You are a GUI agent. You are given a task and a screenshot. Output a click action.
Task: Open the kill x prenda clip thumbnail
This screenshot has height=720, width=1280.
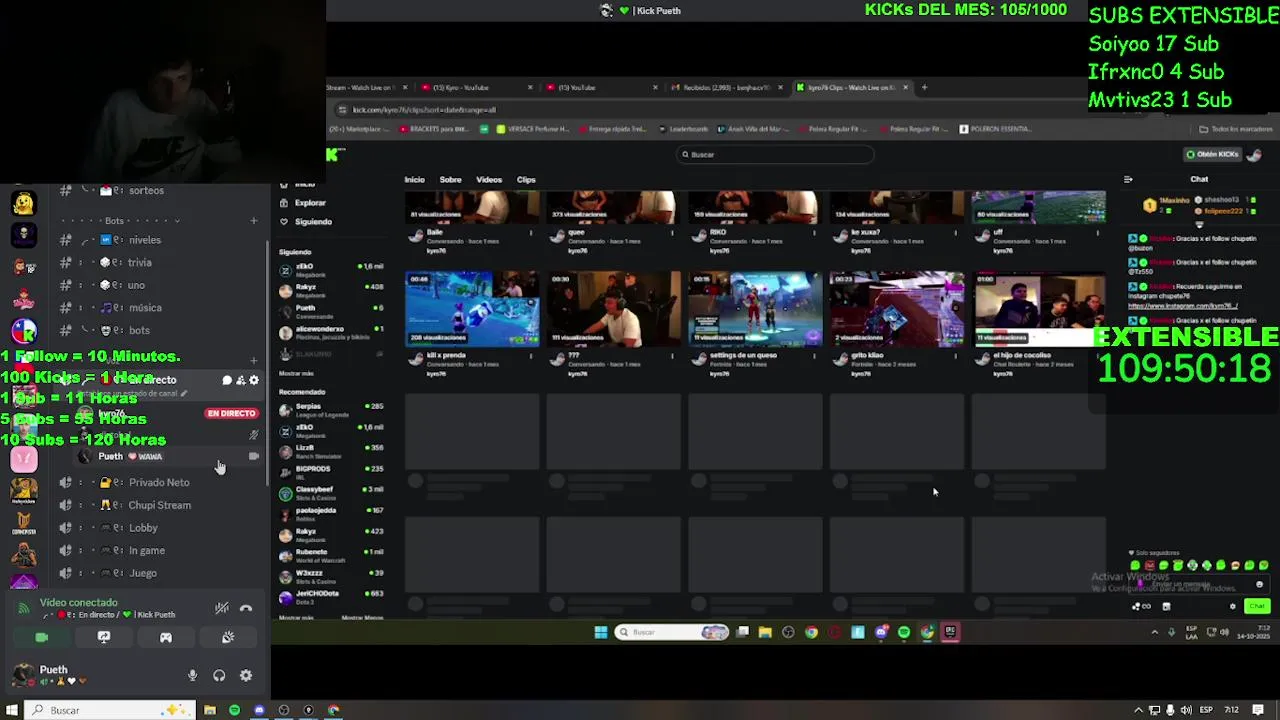(472, 309)
